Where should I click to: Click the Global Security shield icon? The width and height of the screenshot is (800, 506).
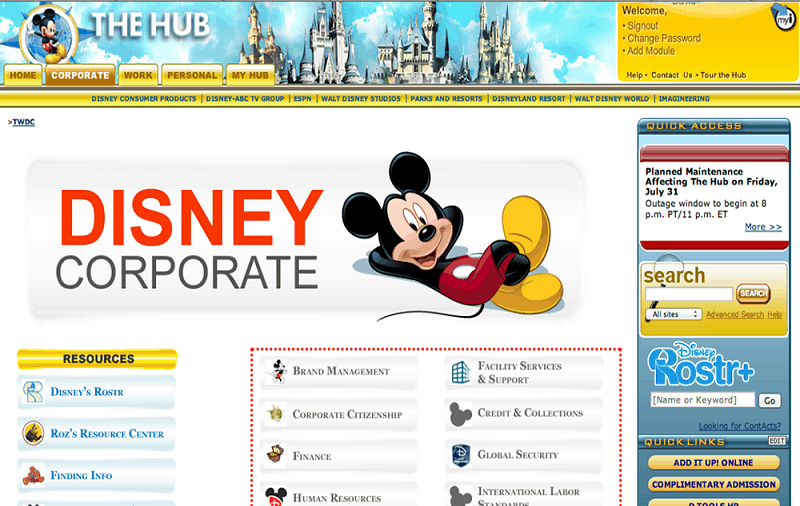461,455
